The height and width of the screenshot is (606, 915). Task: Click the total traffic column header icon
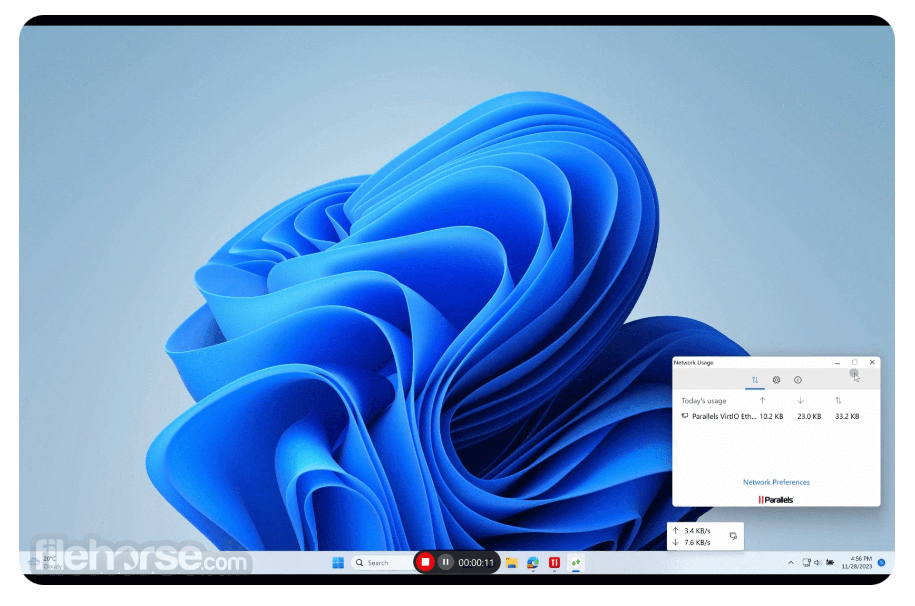(838, 400)
